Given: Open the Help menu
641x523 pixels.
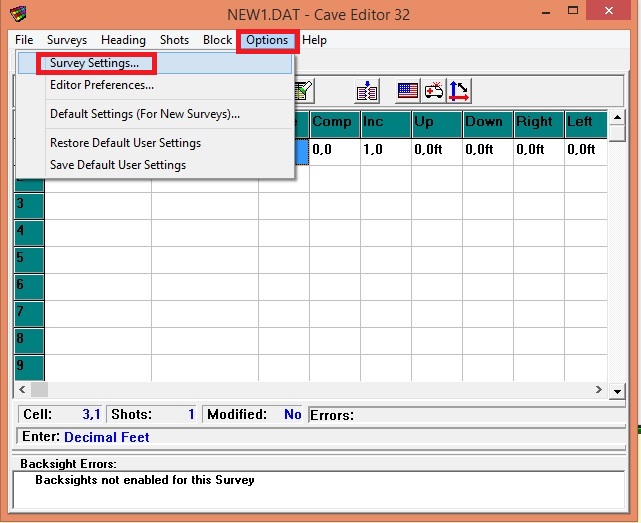Looking at the screenshot, I should 314,40.
